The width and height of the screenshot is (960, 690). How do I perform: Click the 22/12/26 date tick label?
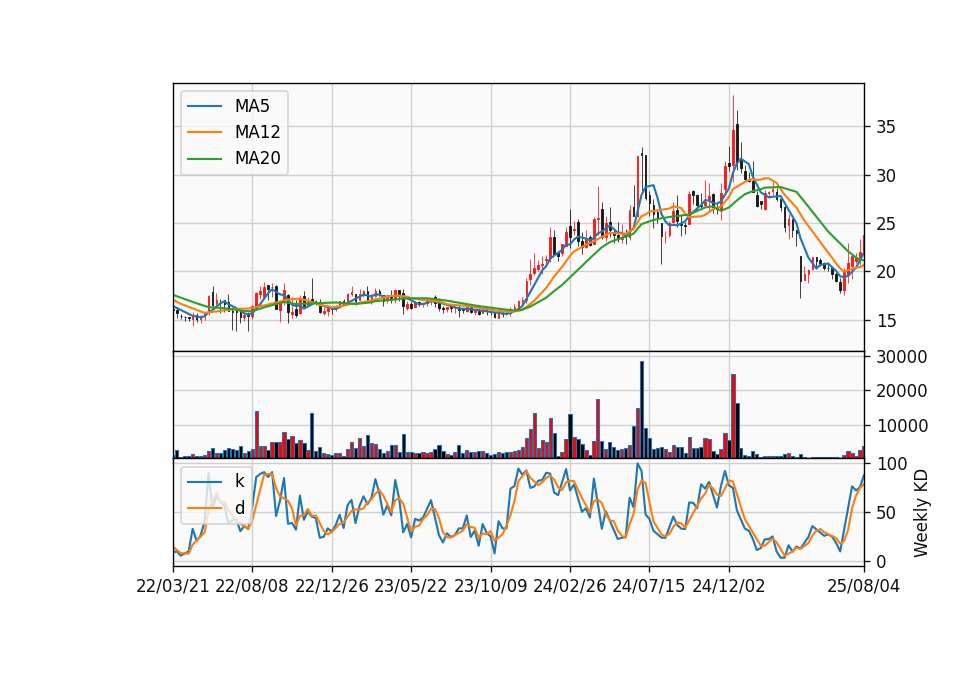[x=332, y=586]
